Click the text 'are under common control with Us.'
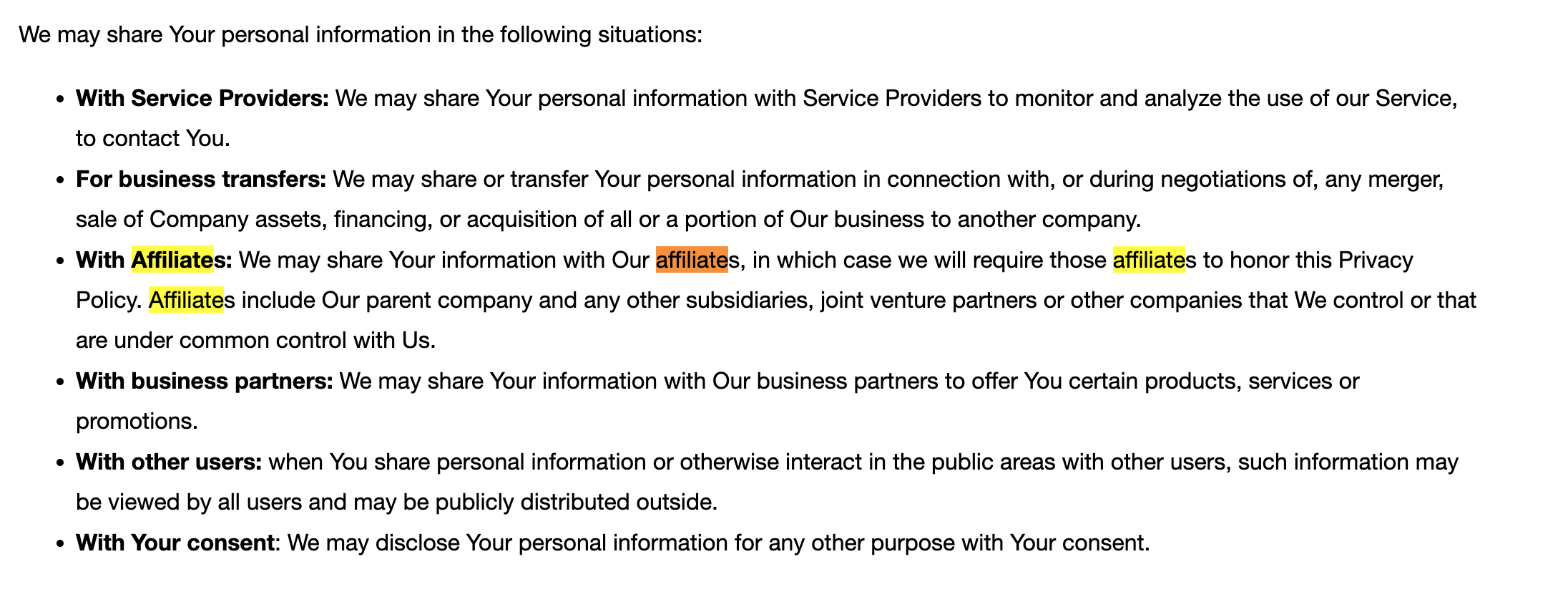Screen dimensions: 1568x597 coord(256,340)
